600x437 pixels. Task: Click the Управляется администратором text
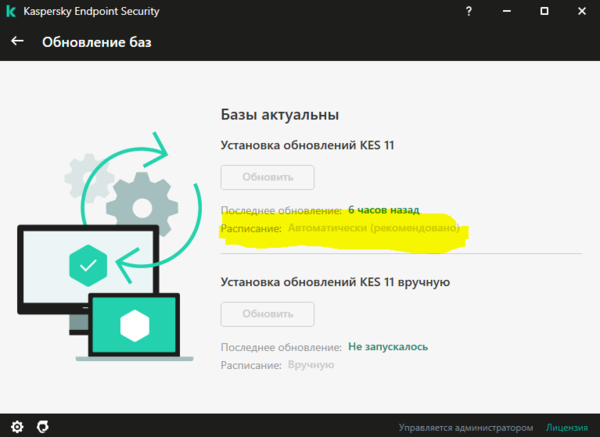pyautogui.click(x=466, y=427)
